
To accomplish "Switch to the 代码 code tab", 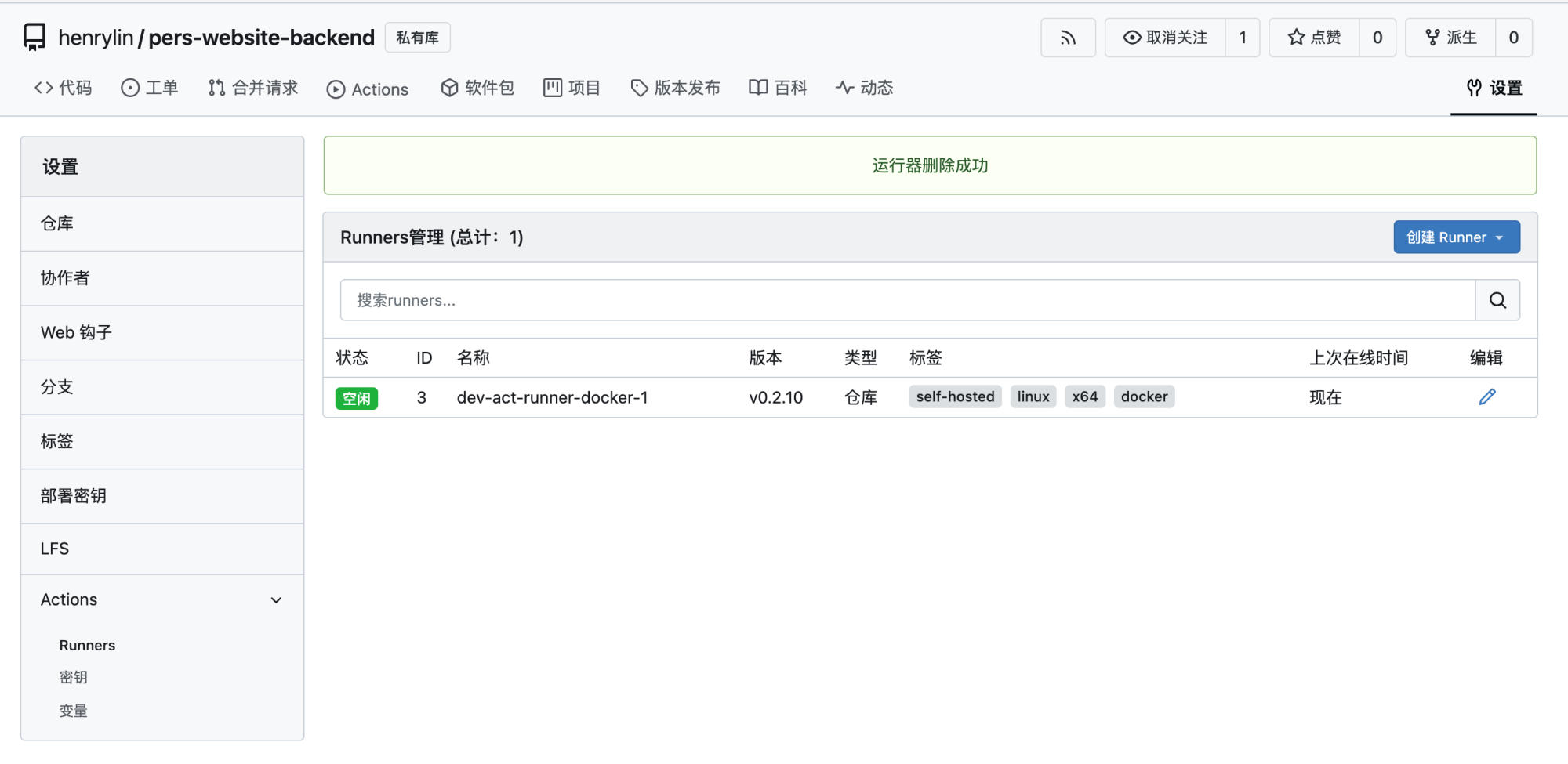I will 64,88.
